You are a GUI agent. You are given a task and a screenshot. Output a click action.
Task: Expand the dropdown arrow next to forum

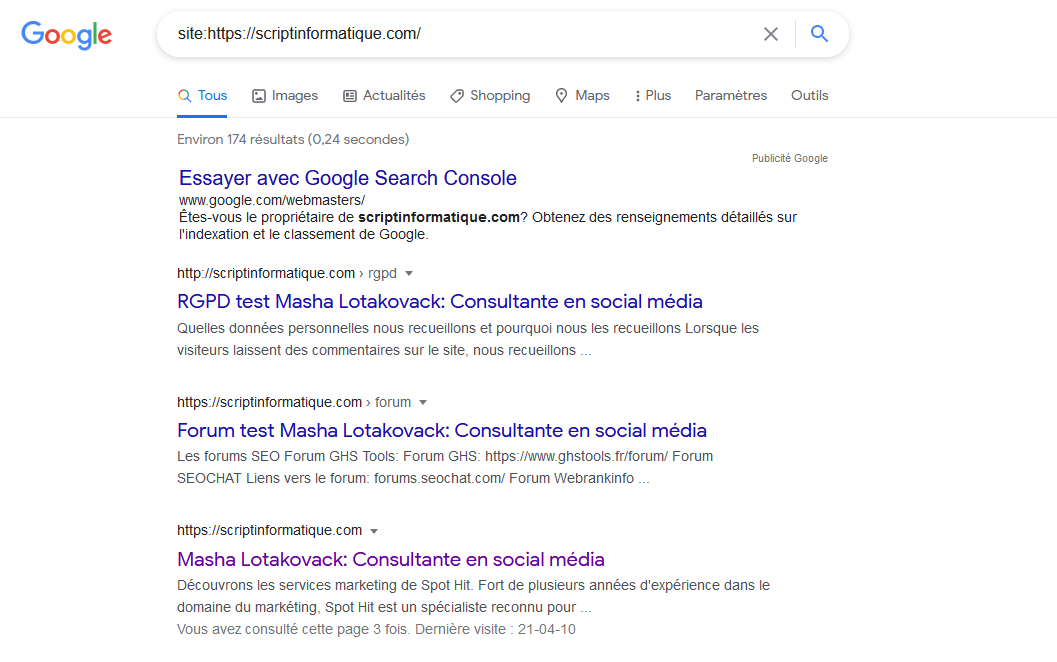point(423,402)
